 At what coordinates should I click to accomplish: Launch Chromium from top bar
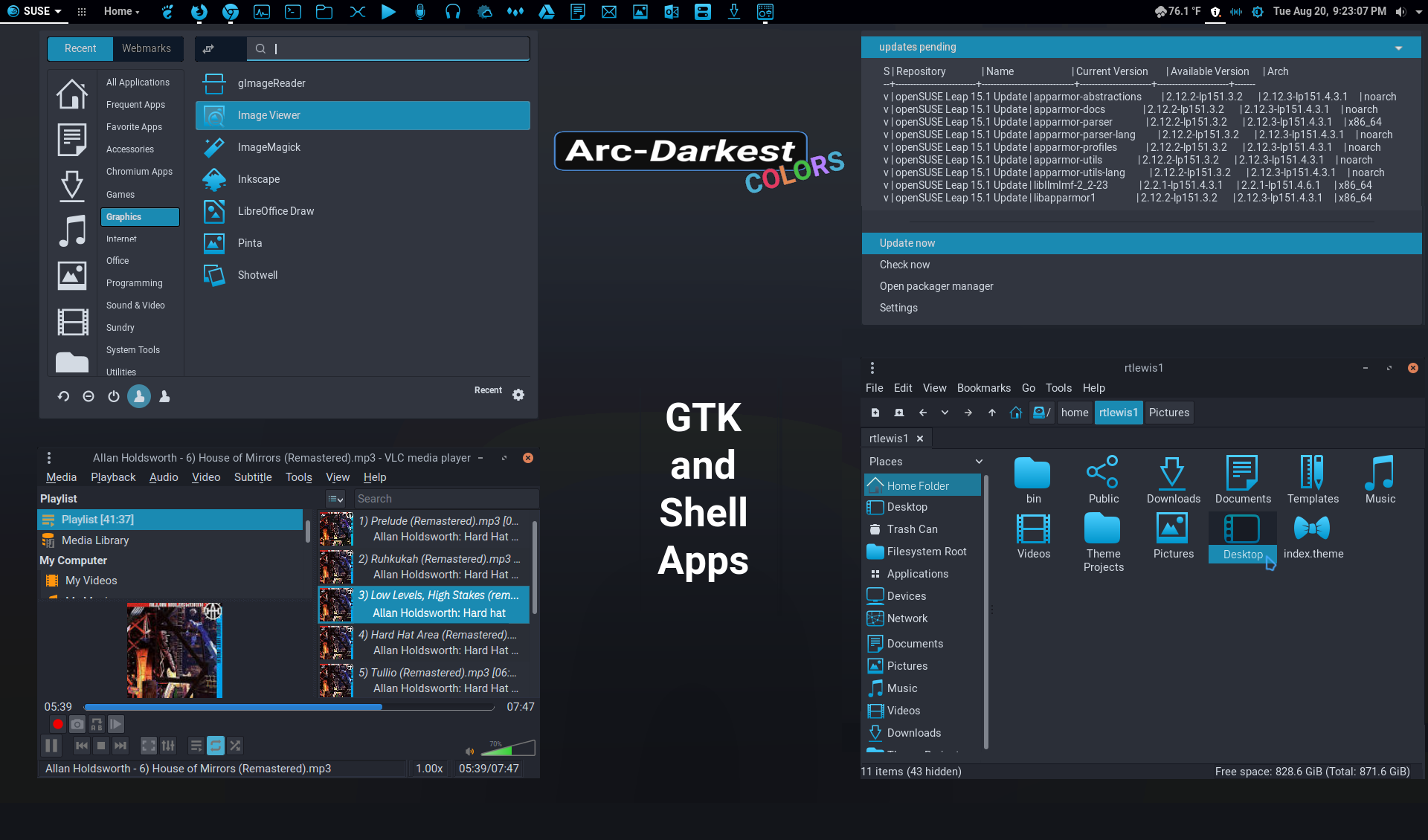tap(231, 11)
